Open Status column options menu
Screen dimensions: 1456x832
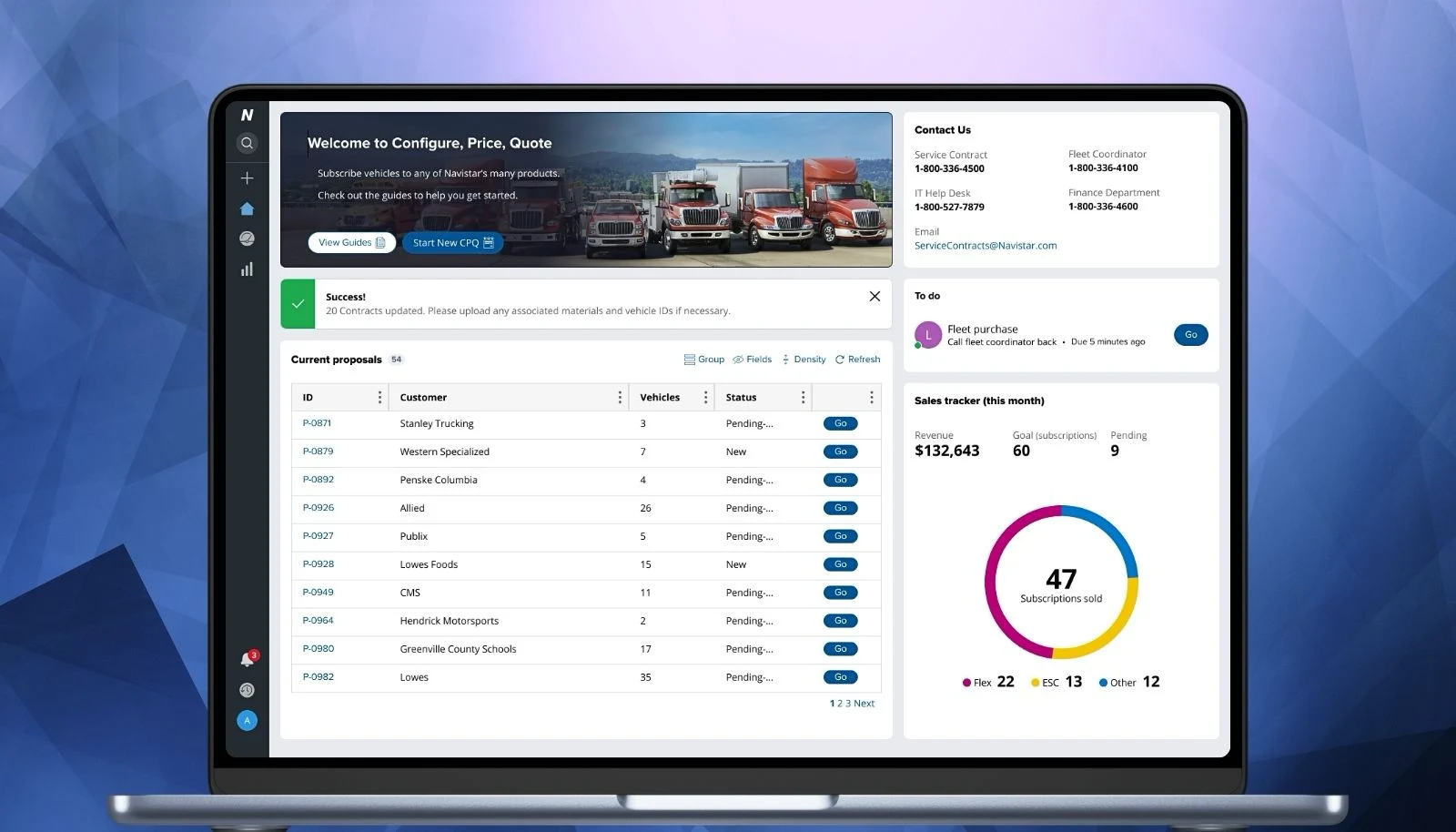(x=803, y=397)
